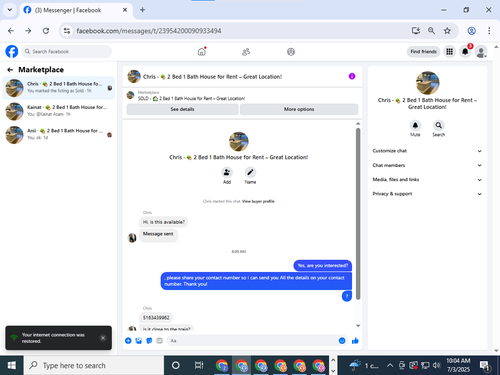Screen dimensions: 500x375
Task: Click the browser address bar URL
Action: tap(149, 31)
